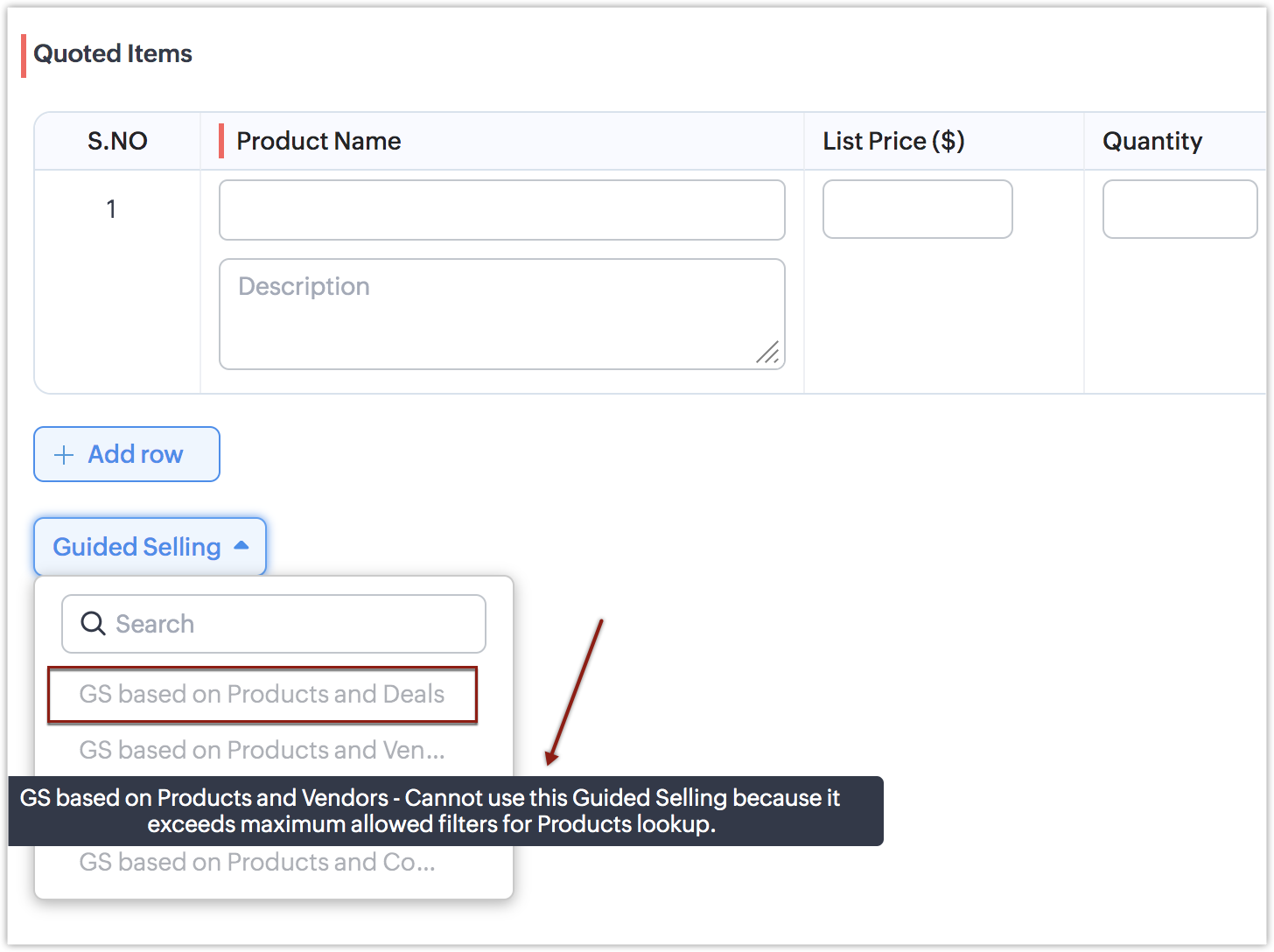Collapse the Guided Selling dropdown

click(149, 547)
